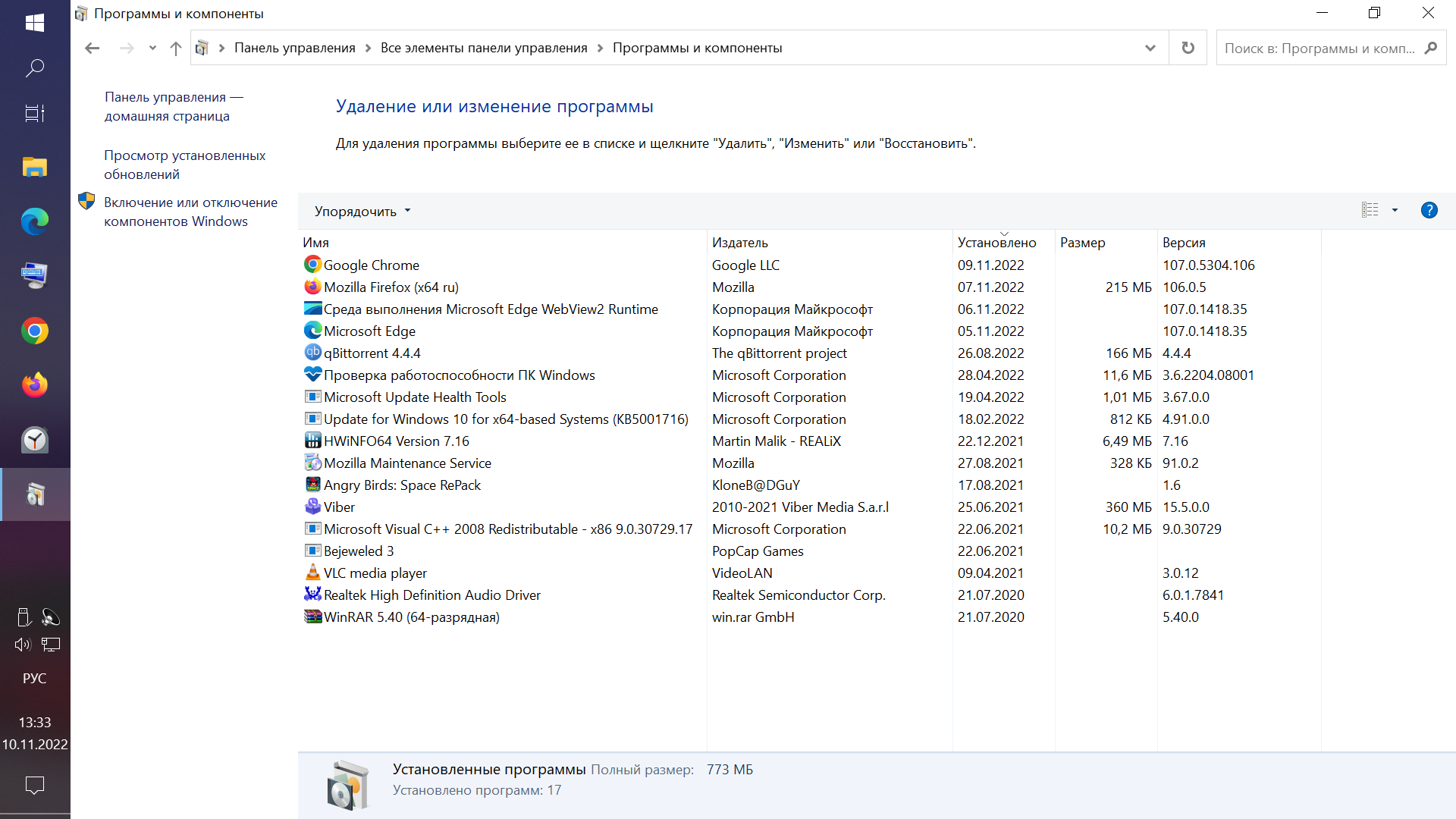Click the view mode icon in toolbar
This screenshot has height=819, width=1456.
tap(1370, 210)
